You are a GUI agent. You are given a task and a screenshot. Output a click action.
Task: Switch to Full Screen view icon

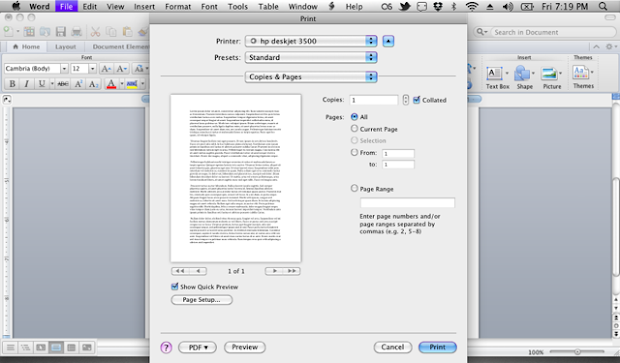click(x=87, y=348)
